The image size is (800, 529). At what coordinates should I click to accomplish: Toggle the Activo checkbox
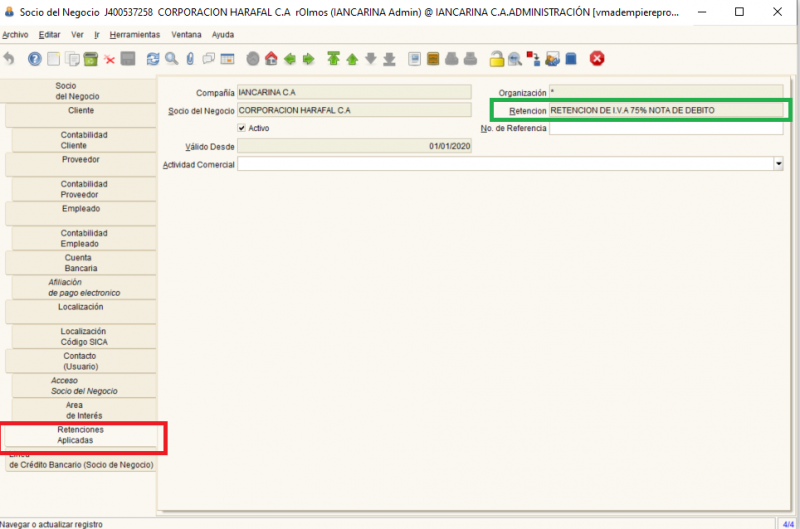click(242, 128)
